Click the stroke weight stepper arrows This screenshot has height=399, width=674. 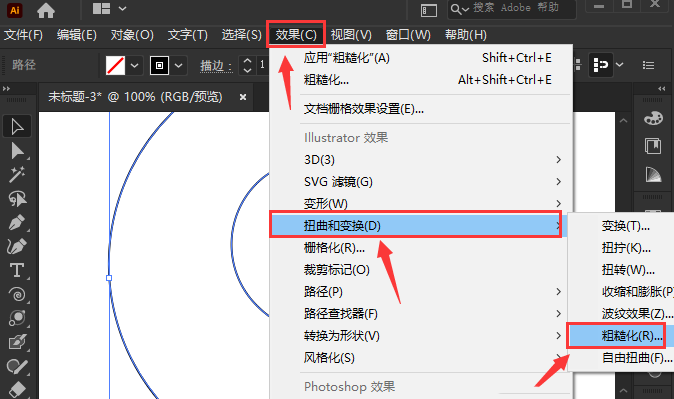click(x=247, y=65)
